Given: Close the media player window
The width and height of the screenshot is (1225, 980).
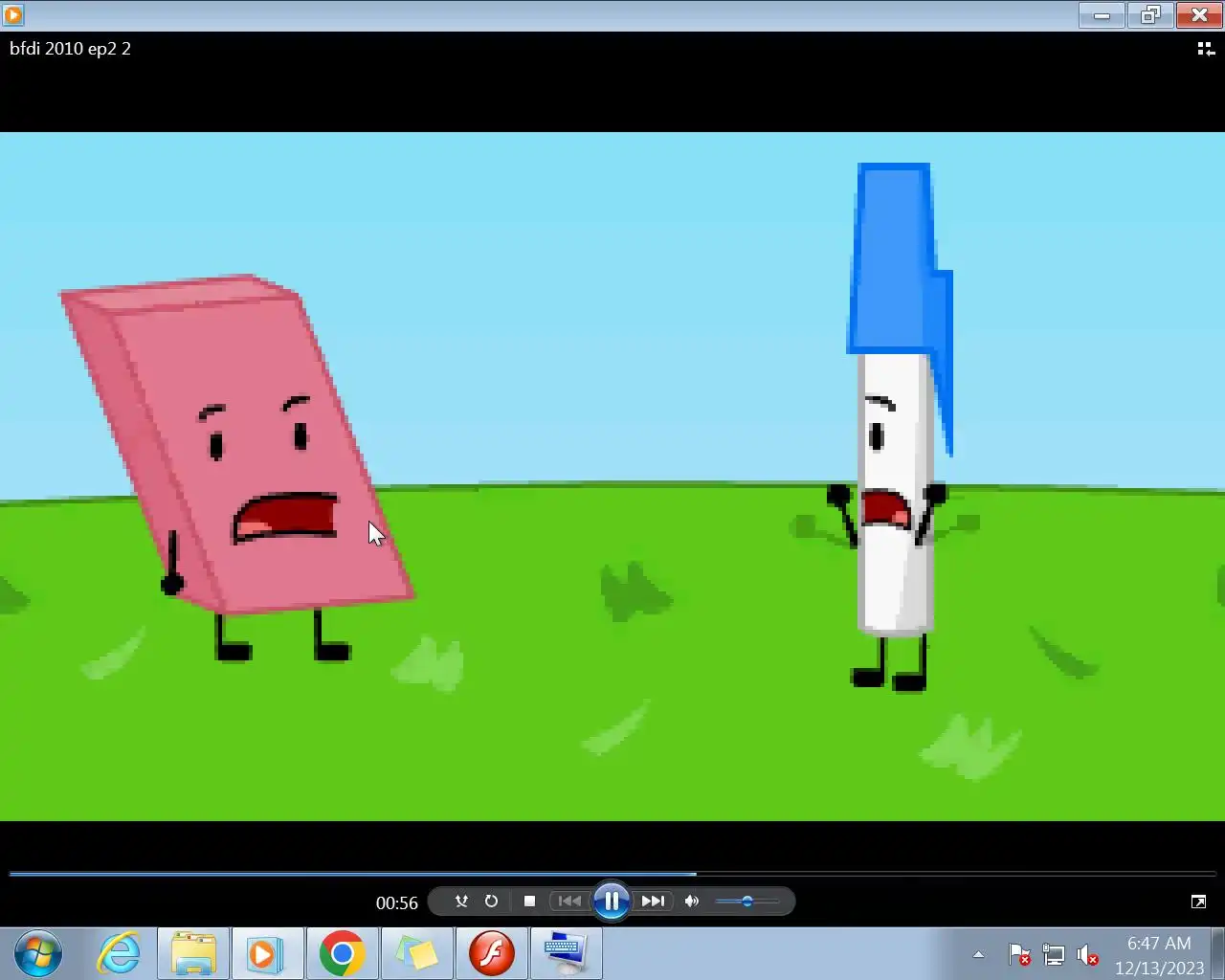Looking at the screenshot, I should point(1199,14).
